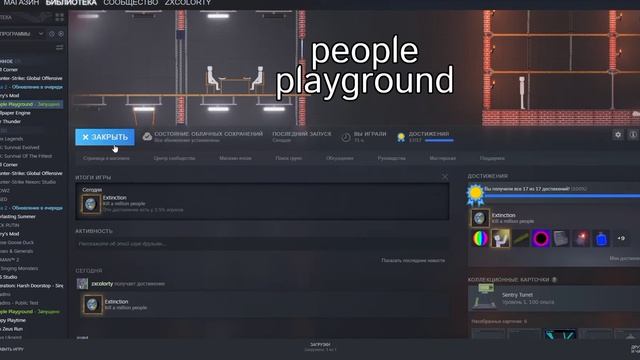640x360 pixels.
Task: Open game info icon beside gear
Action: tap(633, 134)
